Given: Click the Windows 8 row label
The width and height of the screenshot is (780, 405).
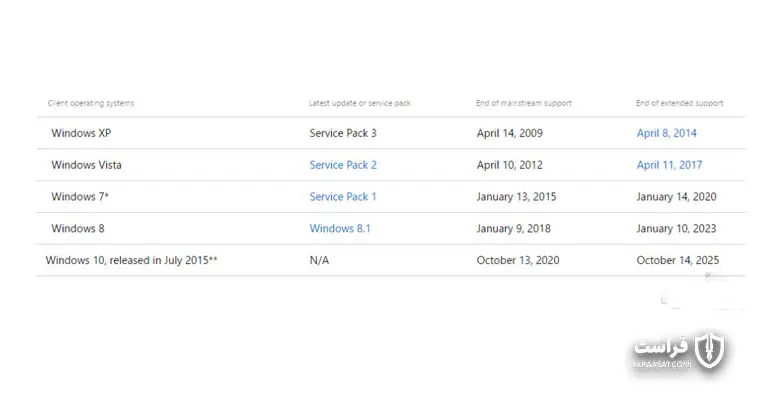Looking at the screenshot, I should click(78, 229).
